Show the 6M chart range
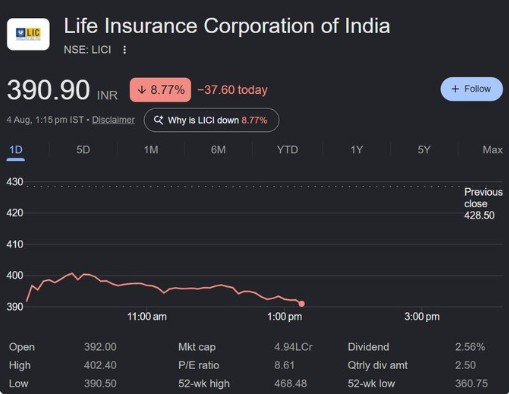509x394 pixels. pyautogui.click(x=218, y=150)
